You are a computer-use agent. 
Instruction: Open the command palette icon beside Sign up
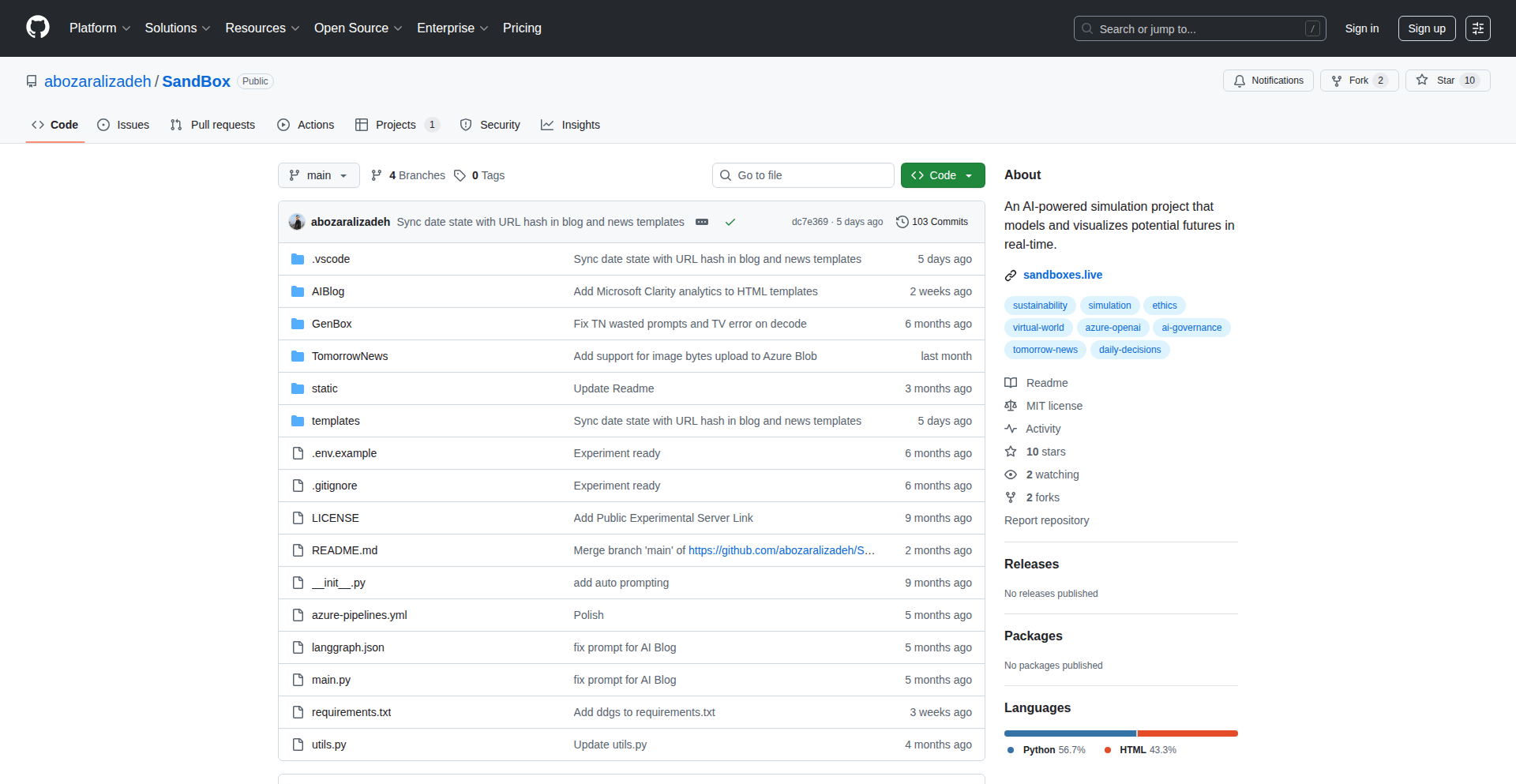click(x=1477, y=28)
